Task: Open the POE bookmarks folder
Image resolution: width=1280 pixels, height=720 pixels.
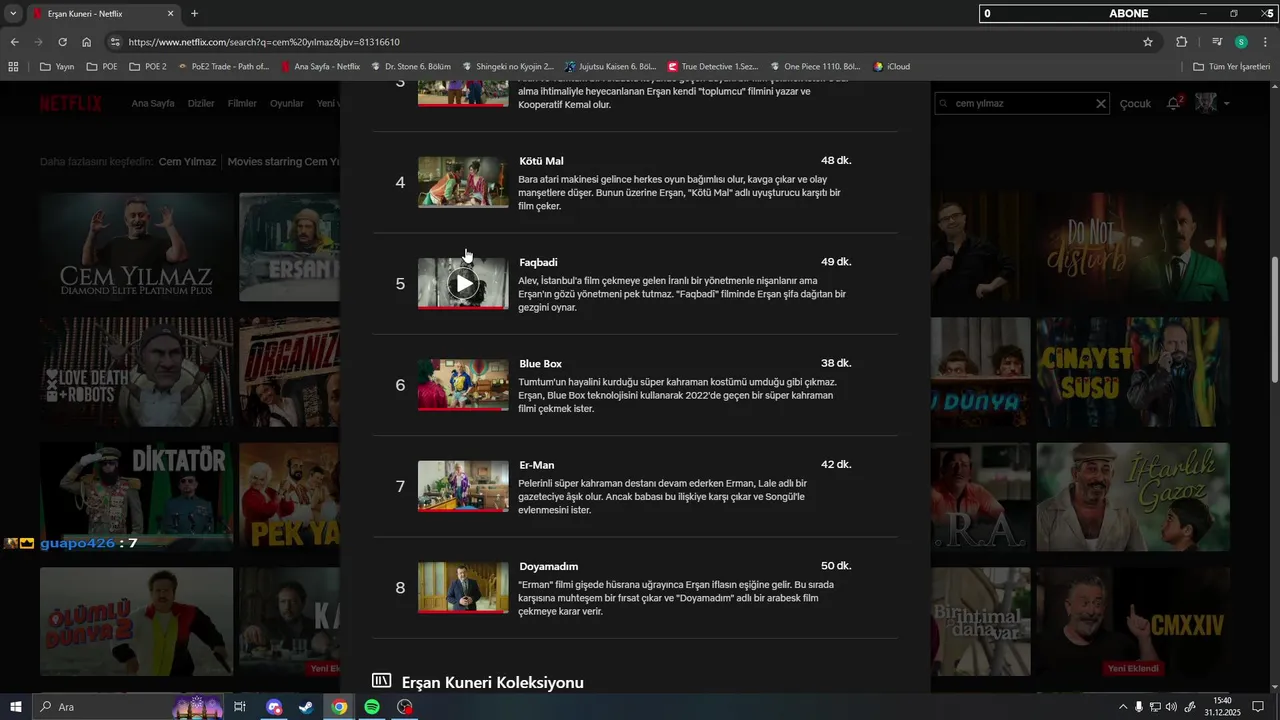Action: (103, 67)
